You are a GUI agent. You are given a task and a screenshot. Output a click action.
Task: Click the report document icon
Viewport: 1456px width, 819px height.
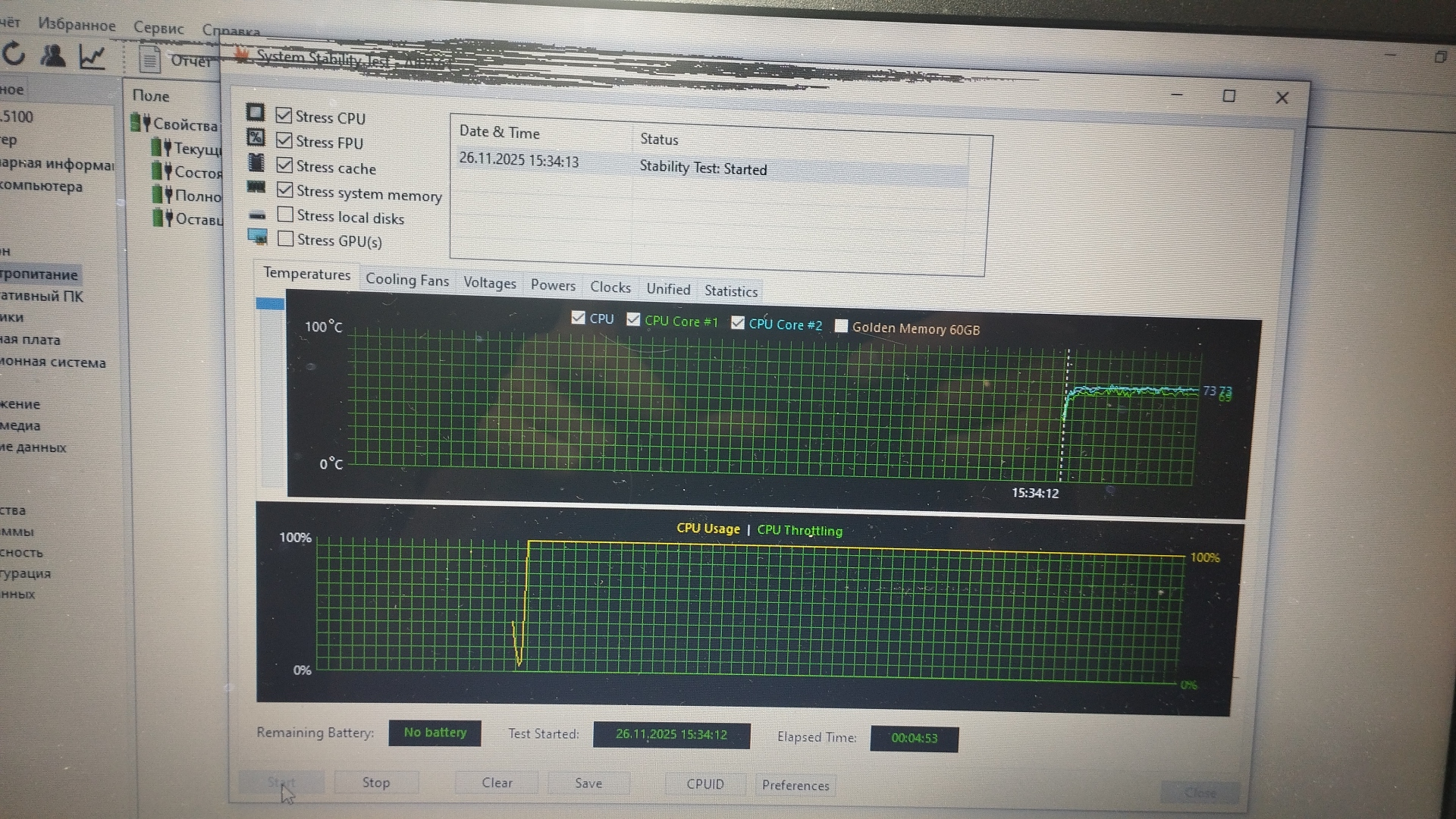149,59
